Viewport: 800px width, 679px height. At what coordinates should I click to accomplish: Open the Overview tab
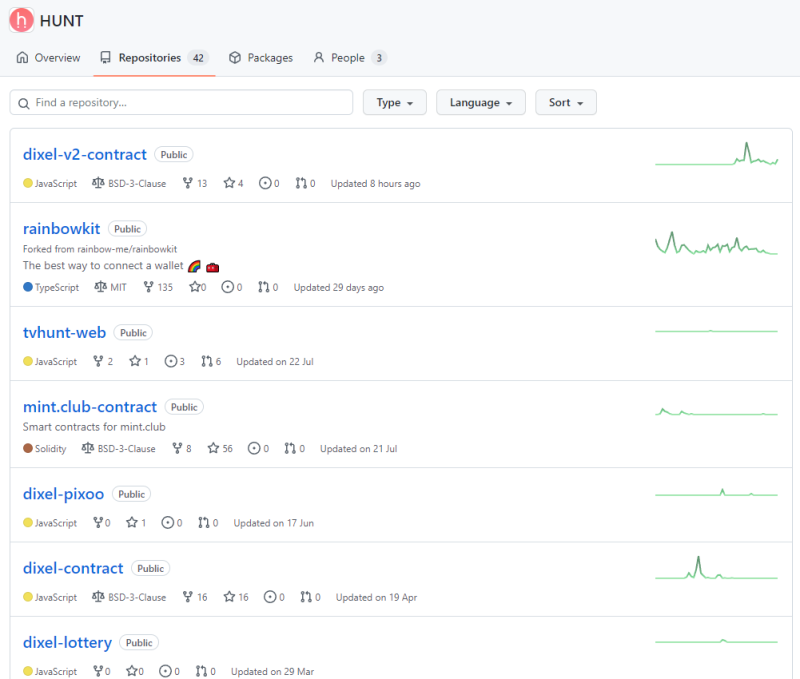[48, 58]
